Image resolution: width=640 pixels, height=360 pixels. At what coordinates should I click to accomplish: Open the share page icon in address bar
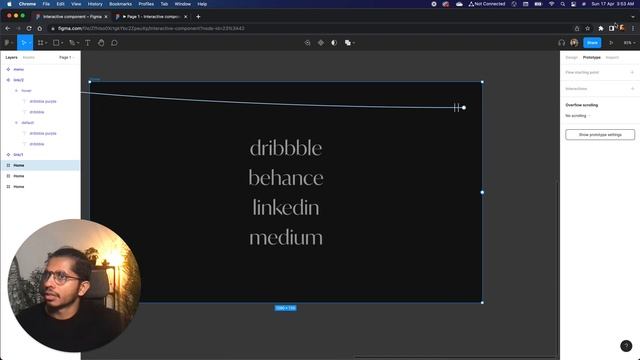pyautogui.click(x=577, y=29)
